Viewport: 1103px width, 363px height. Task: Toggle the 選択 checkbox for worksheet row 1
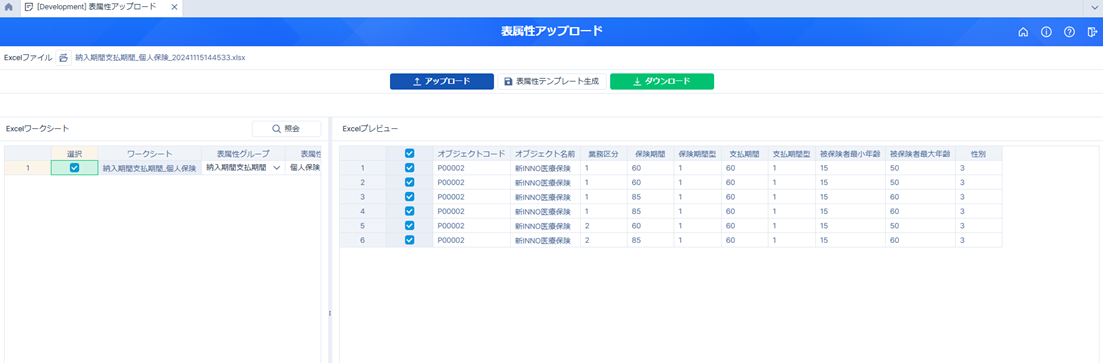tap(75, 167)
